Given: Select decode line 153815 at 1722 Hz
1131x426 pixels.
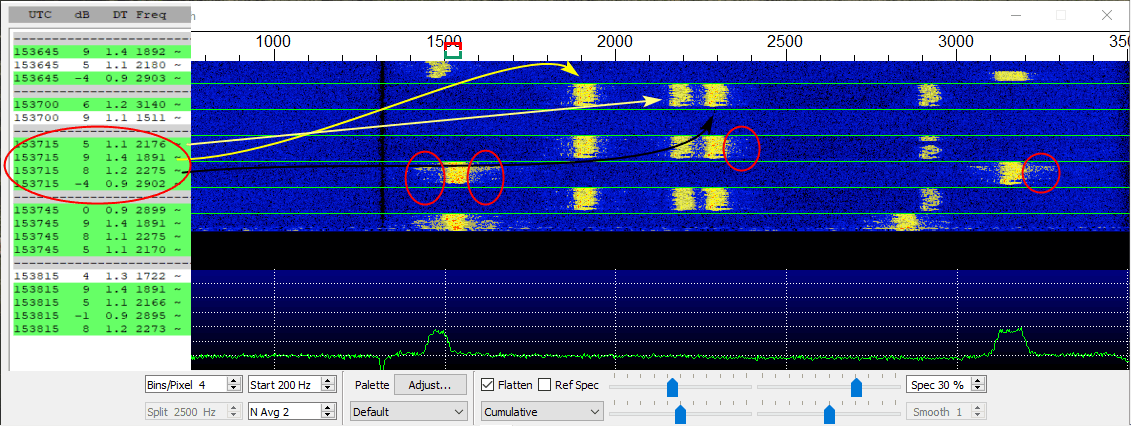Looking at the screenshot, I should click(100, 275).
